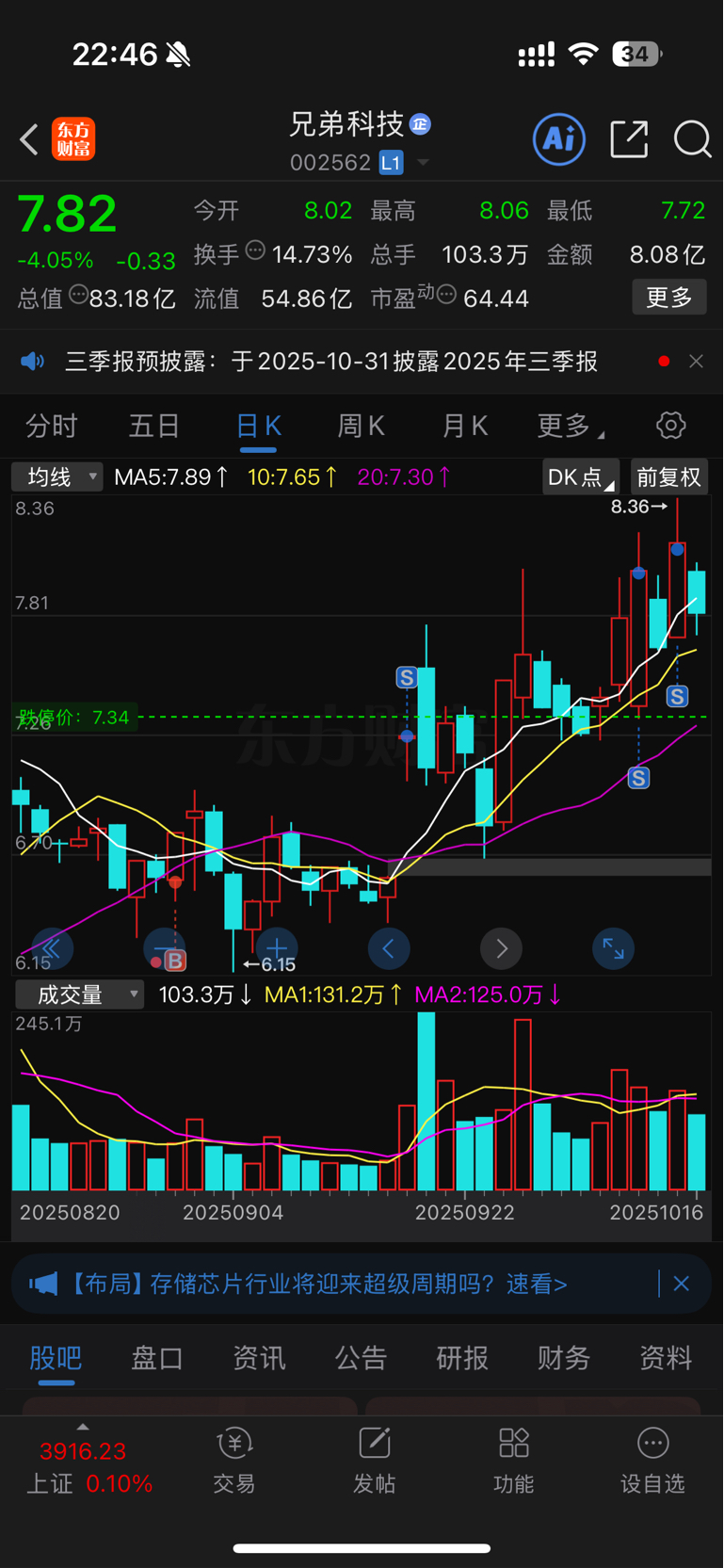Screen dimensions: 724x1568
Task: Dismiss the 三季报预披露 notice
Action: coord(696,362)
